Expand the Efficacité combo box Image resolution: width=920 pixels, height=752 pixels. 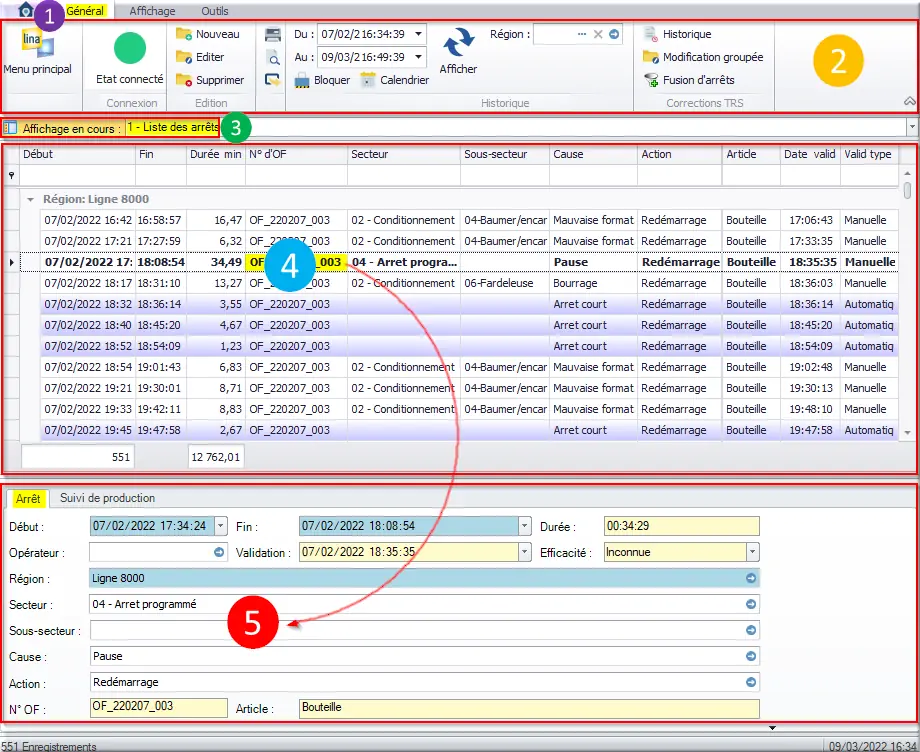coord(752,552)
